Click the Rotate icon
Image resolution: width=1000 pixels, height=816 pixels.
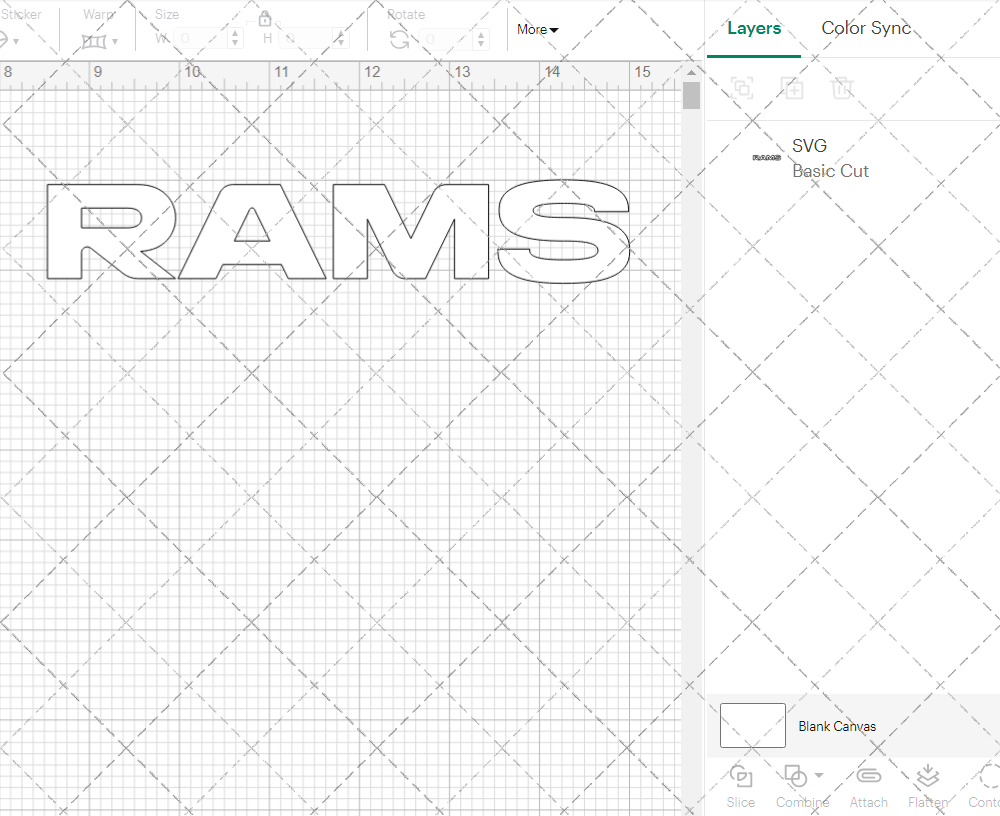pyautogui.click(x=400, y=40)
